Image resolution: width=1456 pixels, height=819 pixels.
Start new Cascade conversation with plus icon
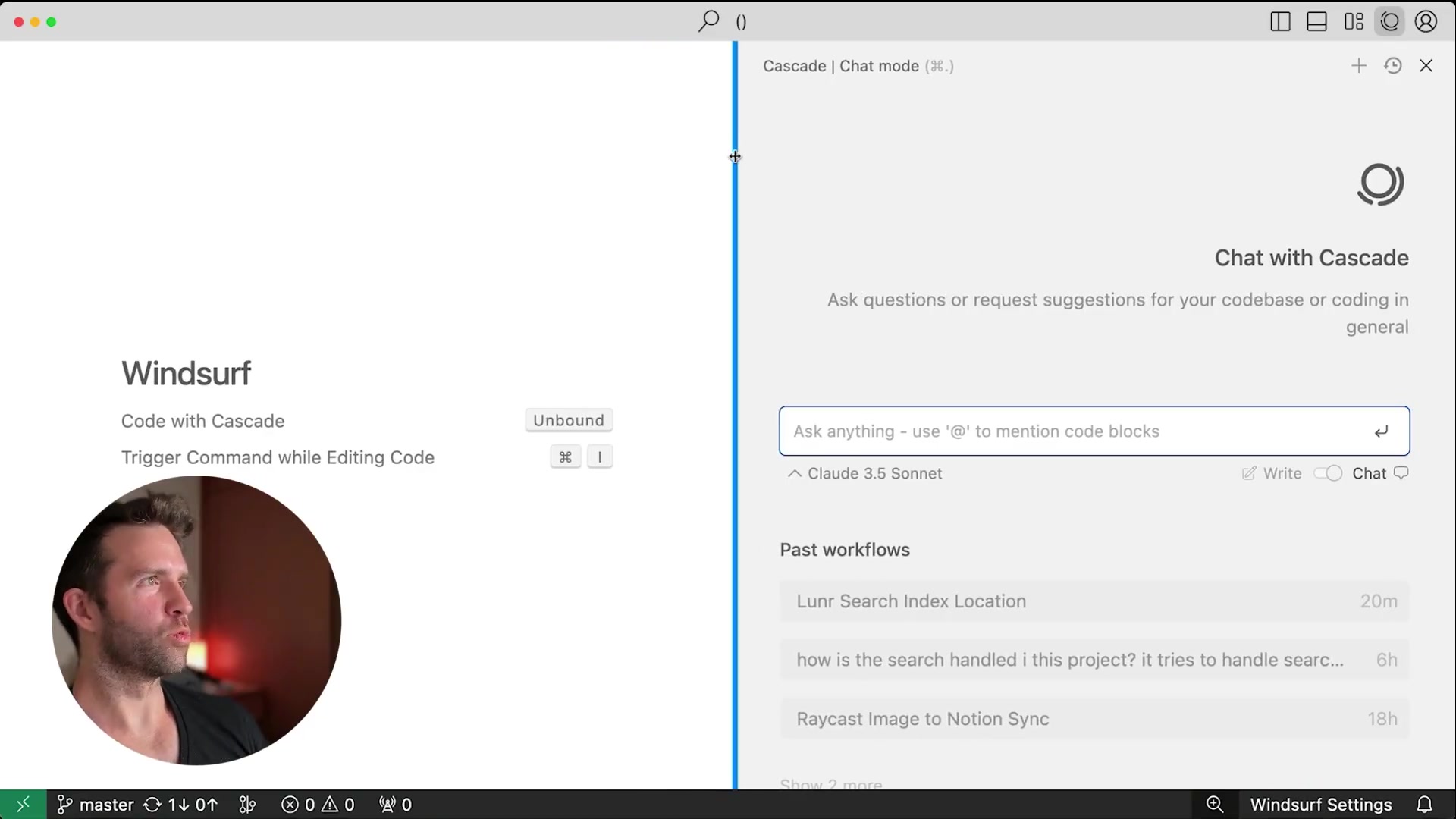coord(1359,66)
